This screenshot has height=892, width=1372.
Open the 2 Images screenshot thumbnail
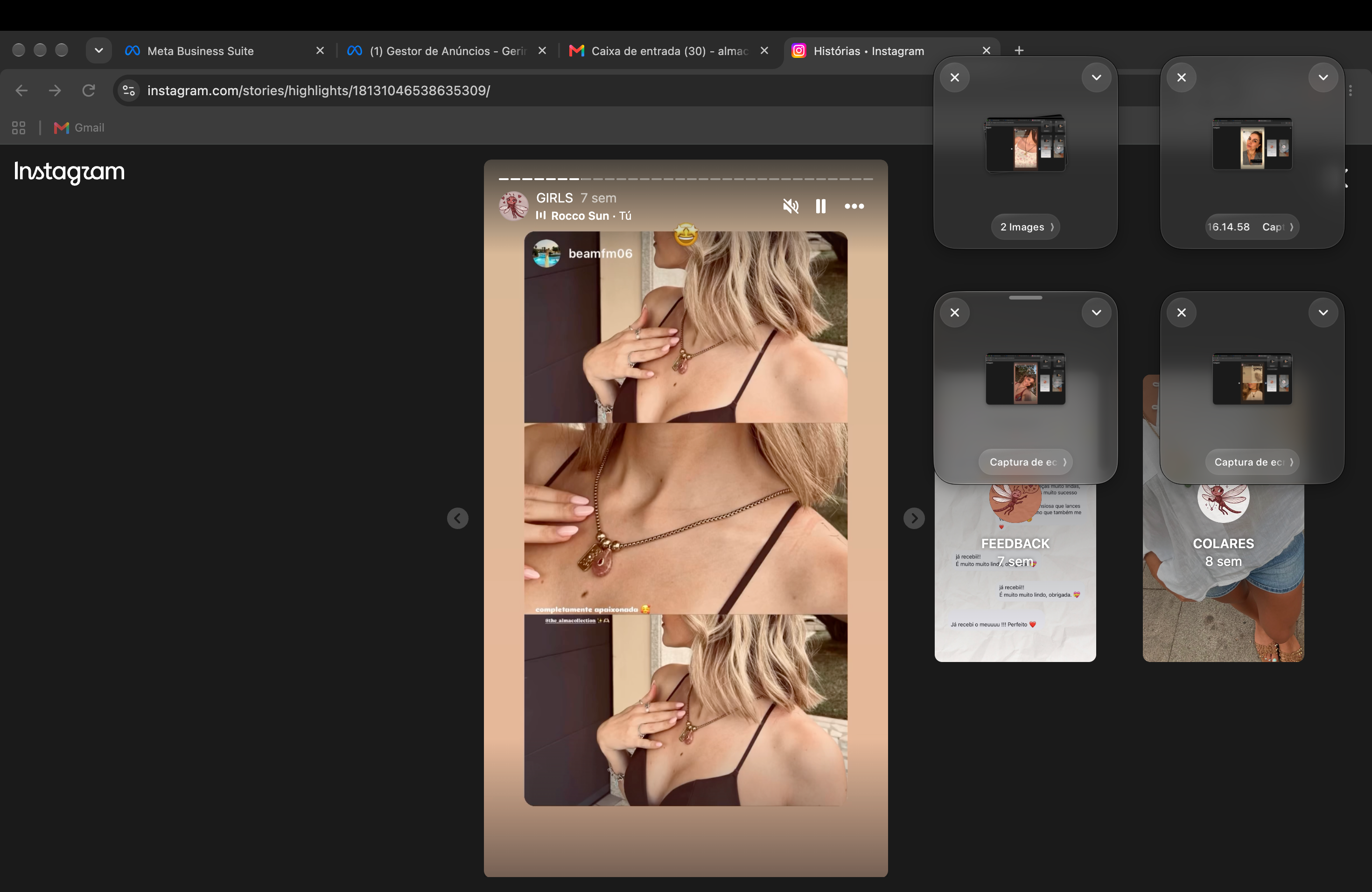coord(1026,144)
